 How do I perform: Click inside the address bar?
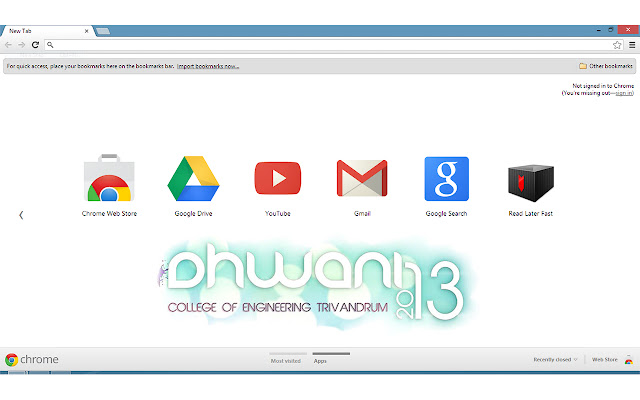click(333, 45)
